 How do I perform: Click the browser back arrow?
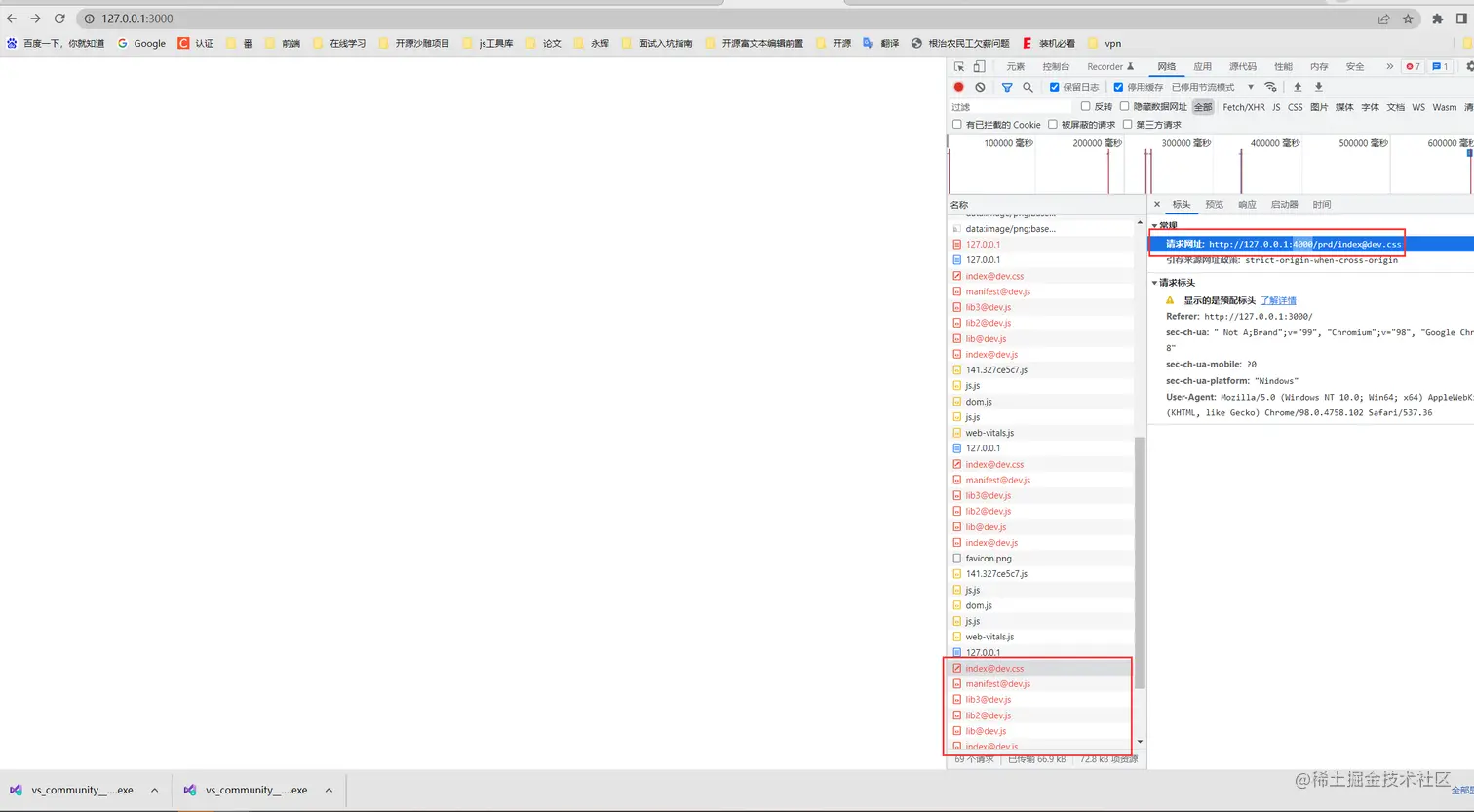[x=12, y=19]
